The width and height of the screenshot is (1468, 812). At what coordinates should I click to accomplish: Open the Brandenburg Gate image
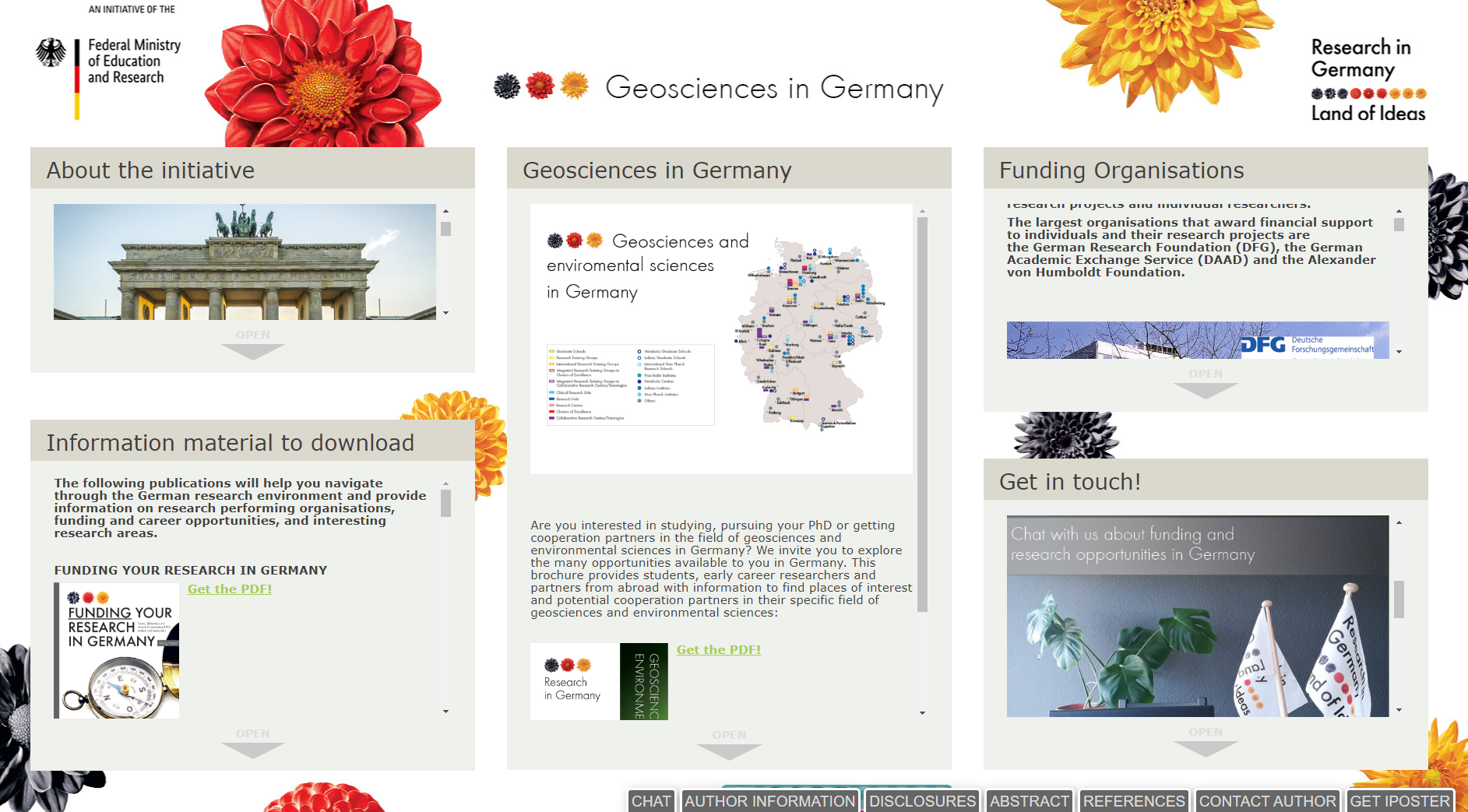point(245,262)
